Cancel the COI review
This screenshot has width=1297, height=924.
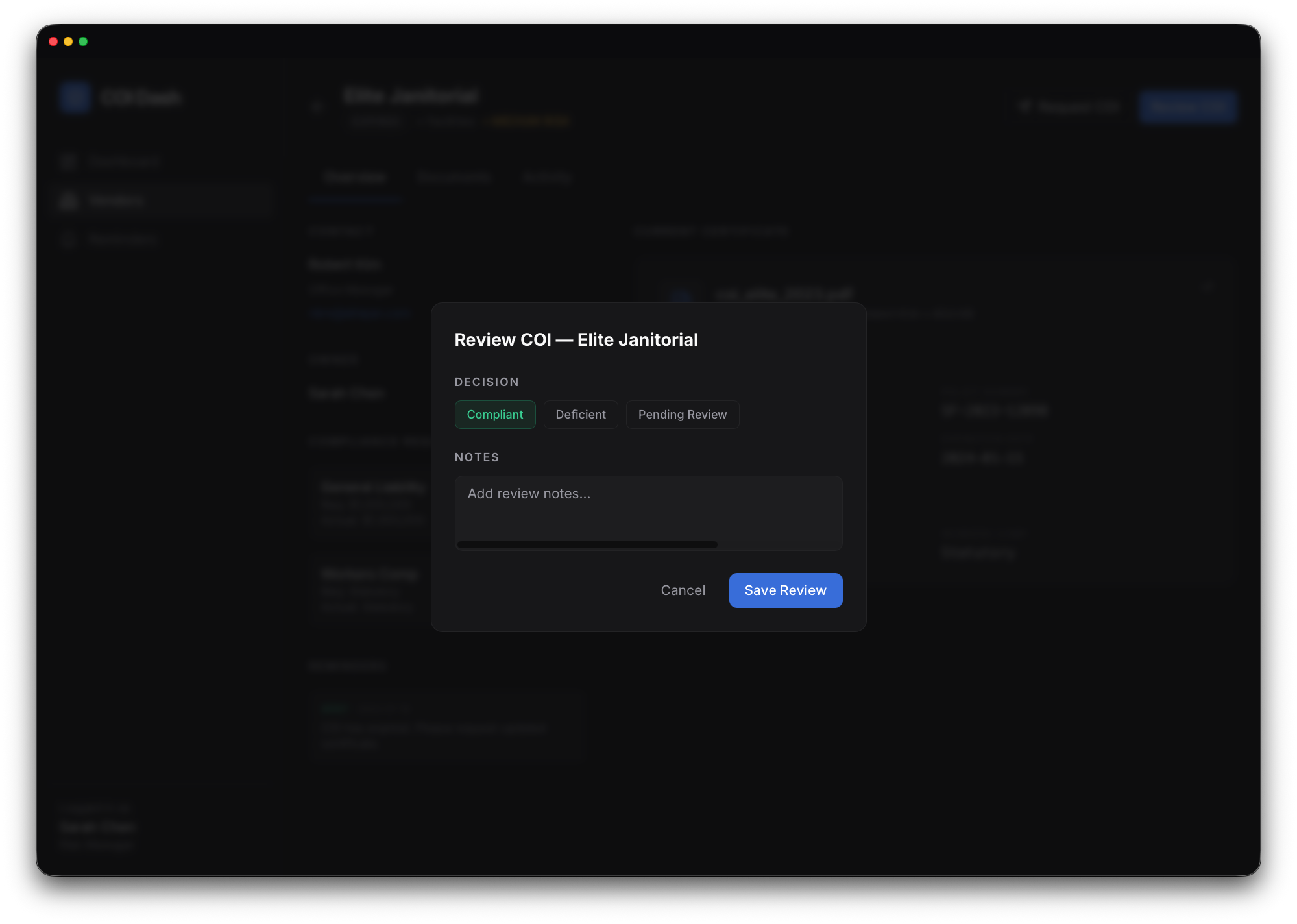(683, 590)
